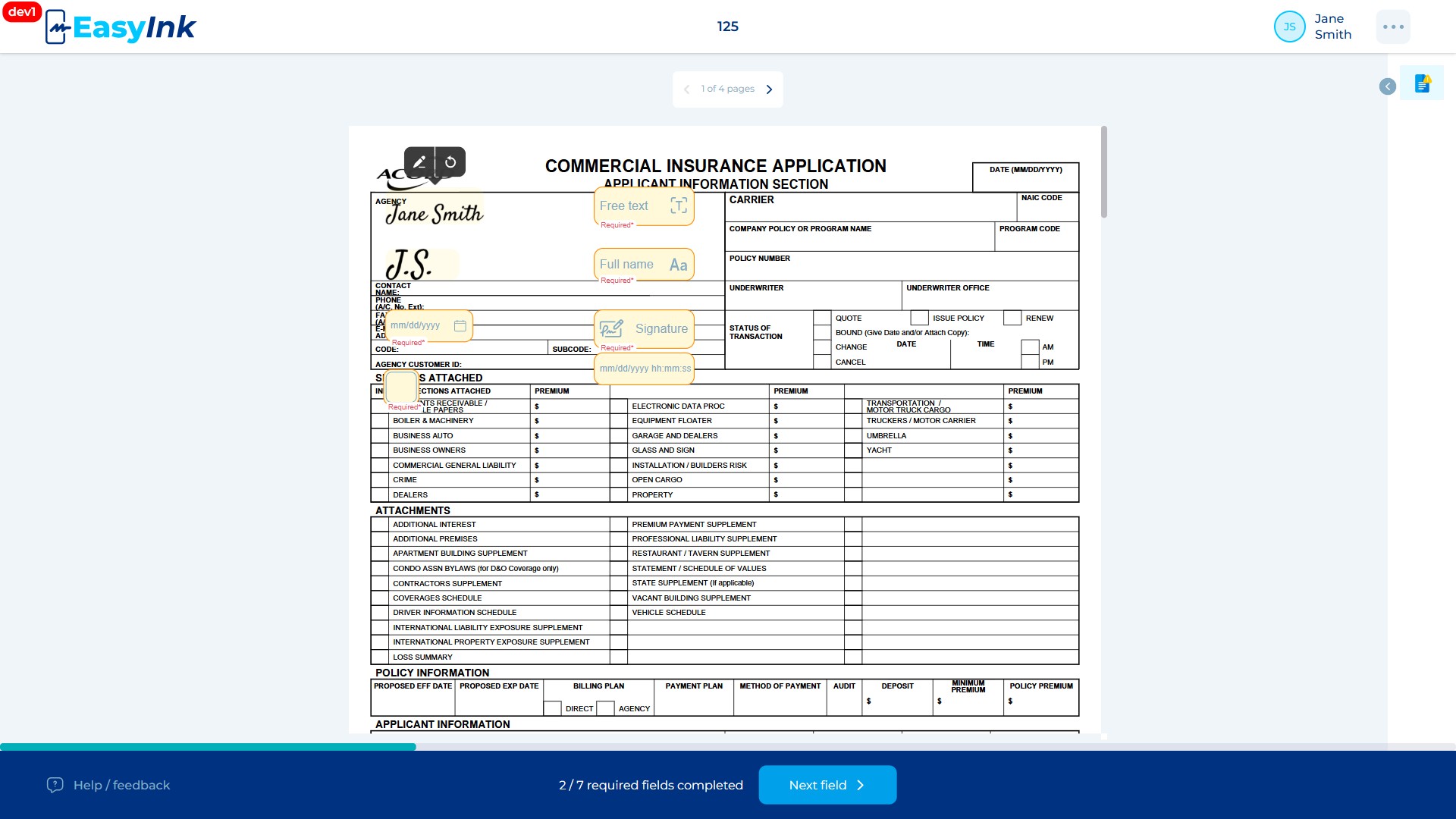1456x819 pixels.
Task: Click the JS user avatar
Action: point(1289,27)
